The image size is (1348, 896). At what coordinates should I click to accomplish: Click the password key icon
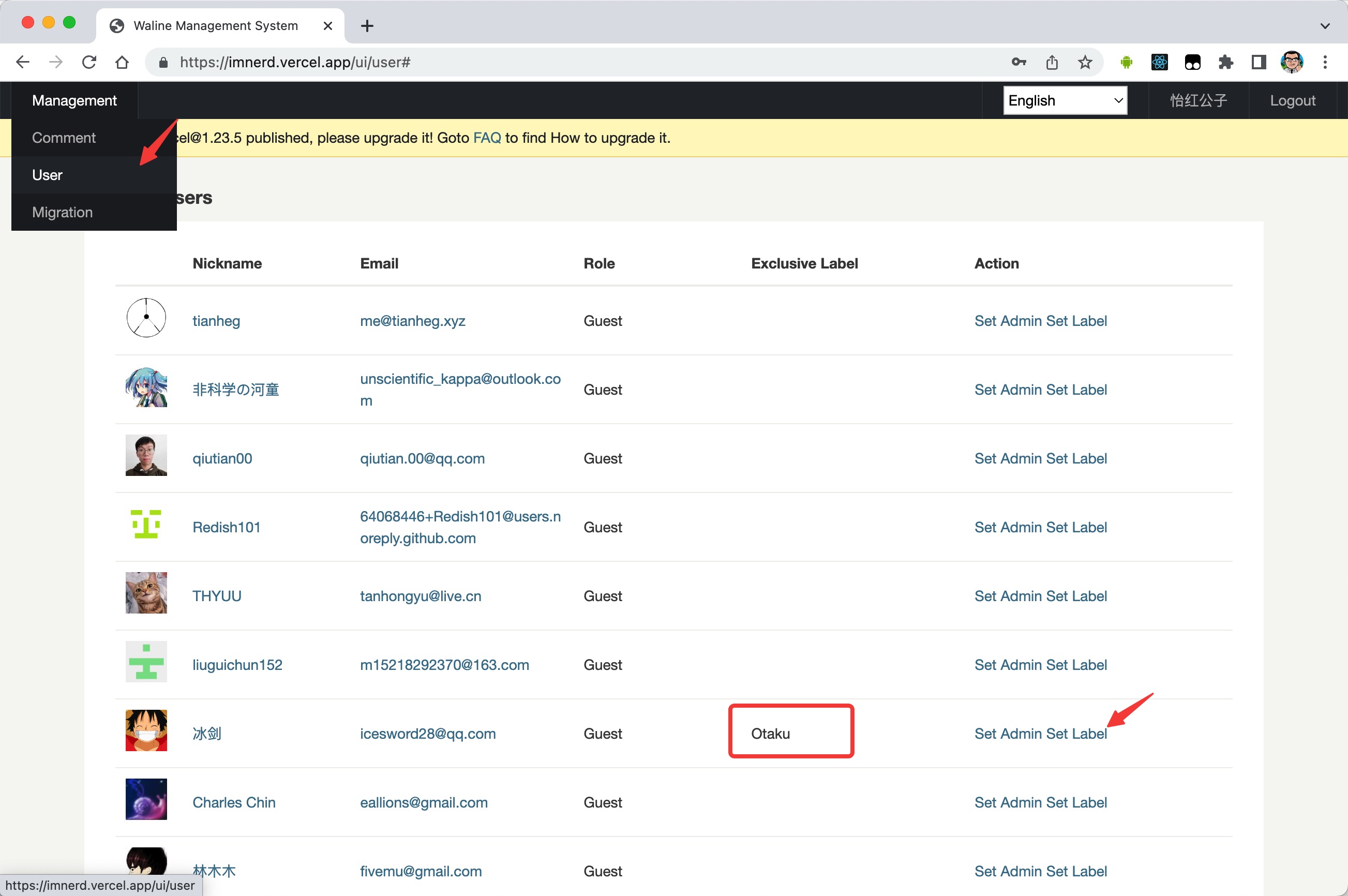1019,62
